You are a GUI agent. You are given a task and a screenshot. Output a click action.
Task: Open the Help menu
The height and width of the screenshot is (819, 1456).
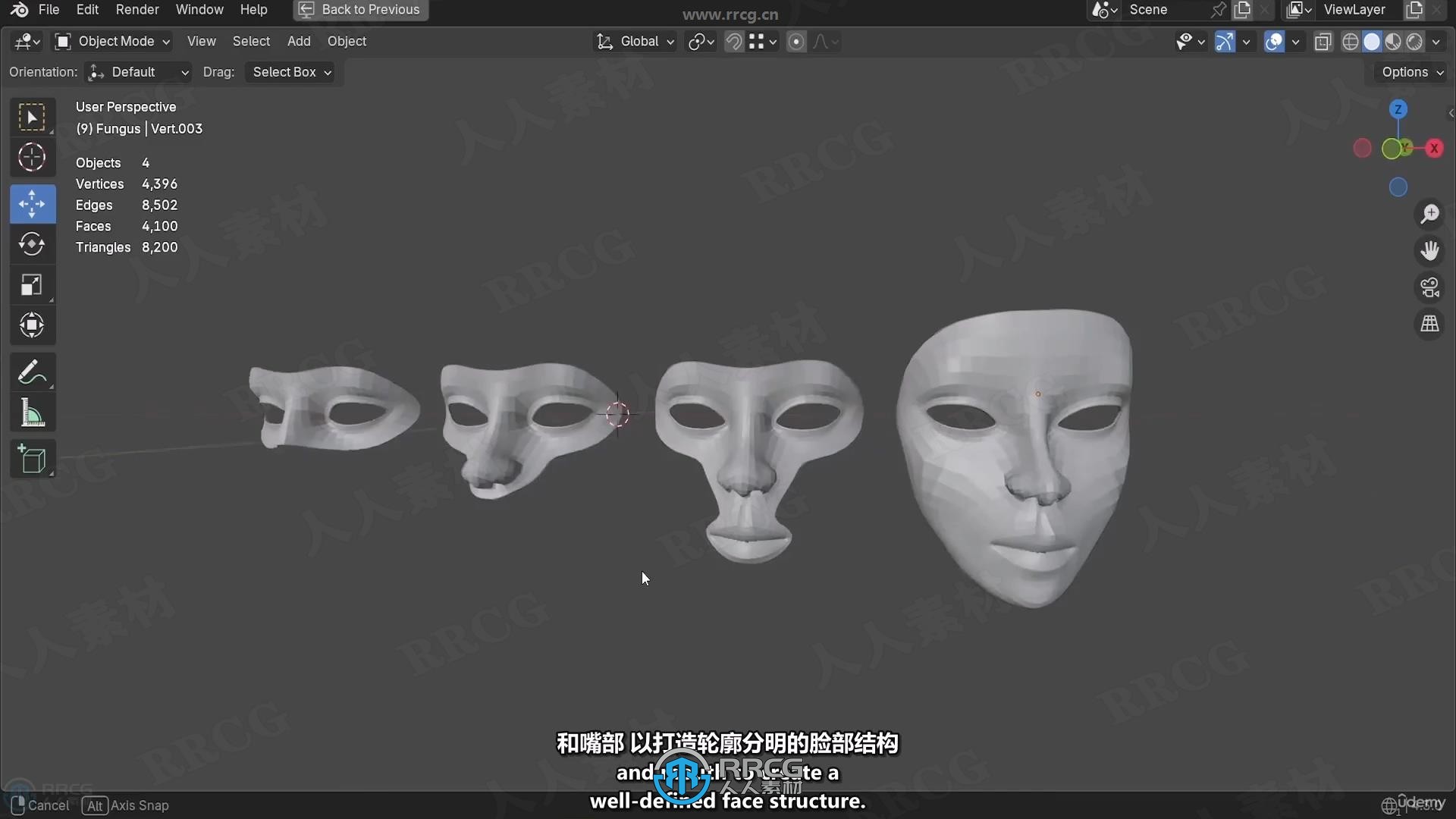(x=254, y=10)
